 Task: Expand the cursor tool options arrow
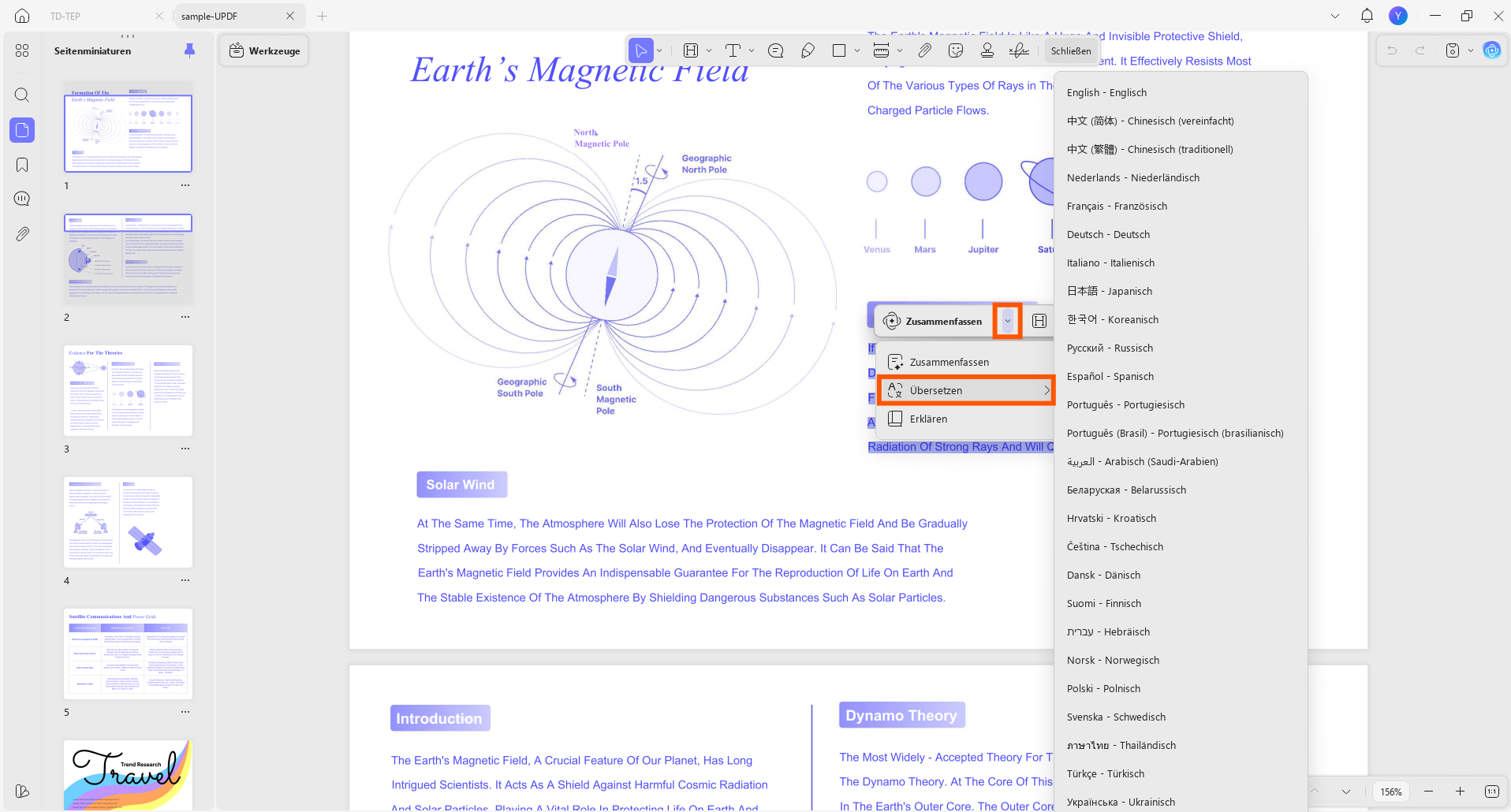tap(659, 50)
